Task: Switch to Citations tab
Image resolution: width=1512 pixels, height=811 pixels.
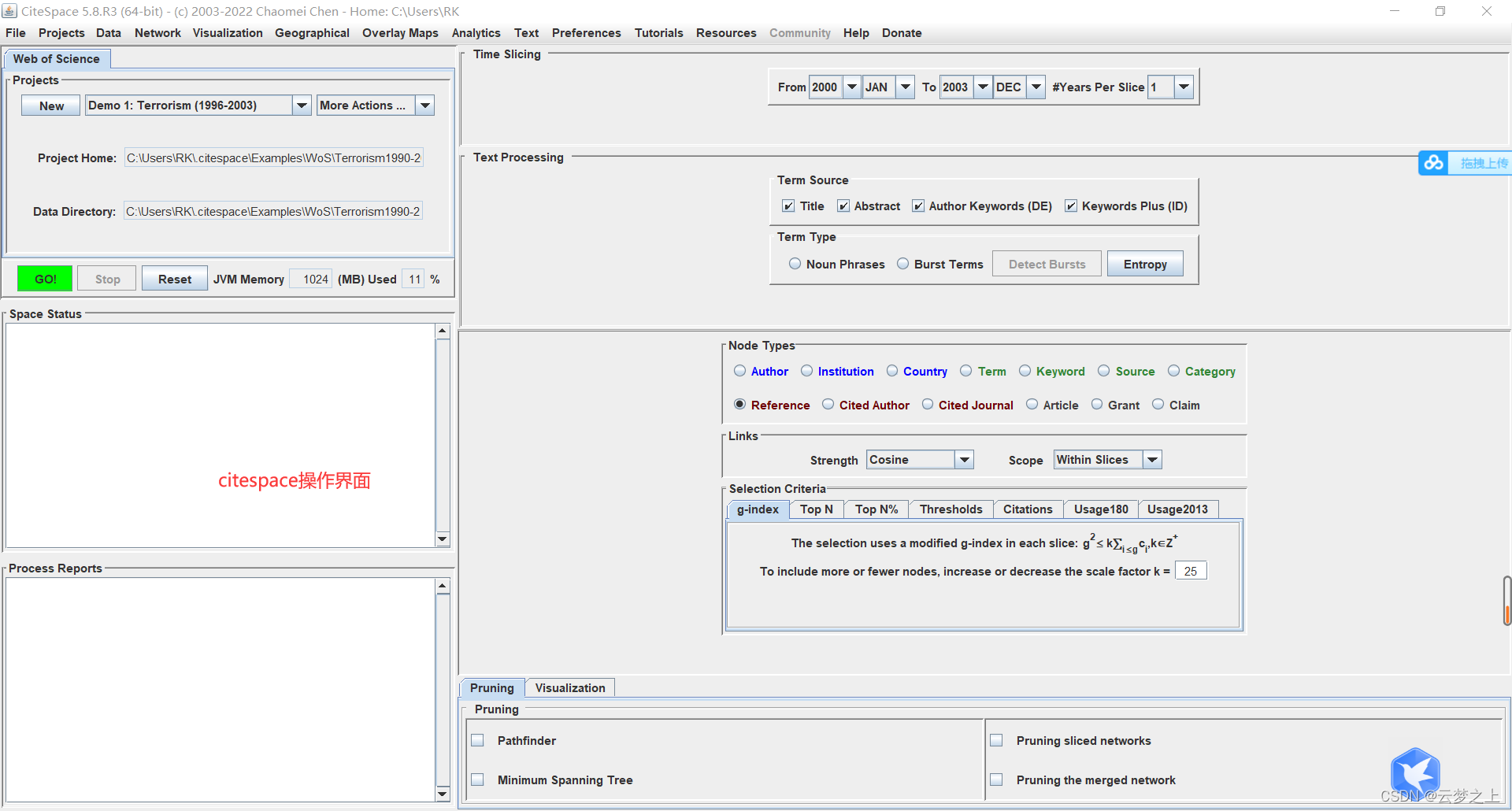Action: pyautogui.click(x=1028, y=509)
